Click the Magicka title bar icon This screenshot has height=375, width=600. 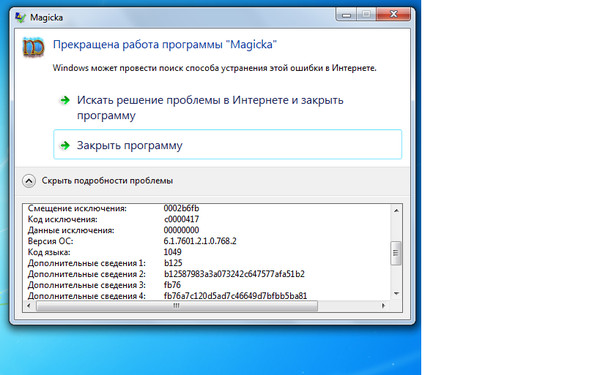pos(20,18)
